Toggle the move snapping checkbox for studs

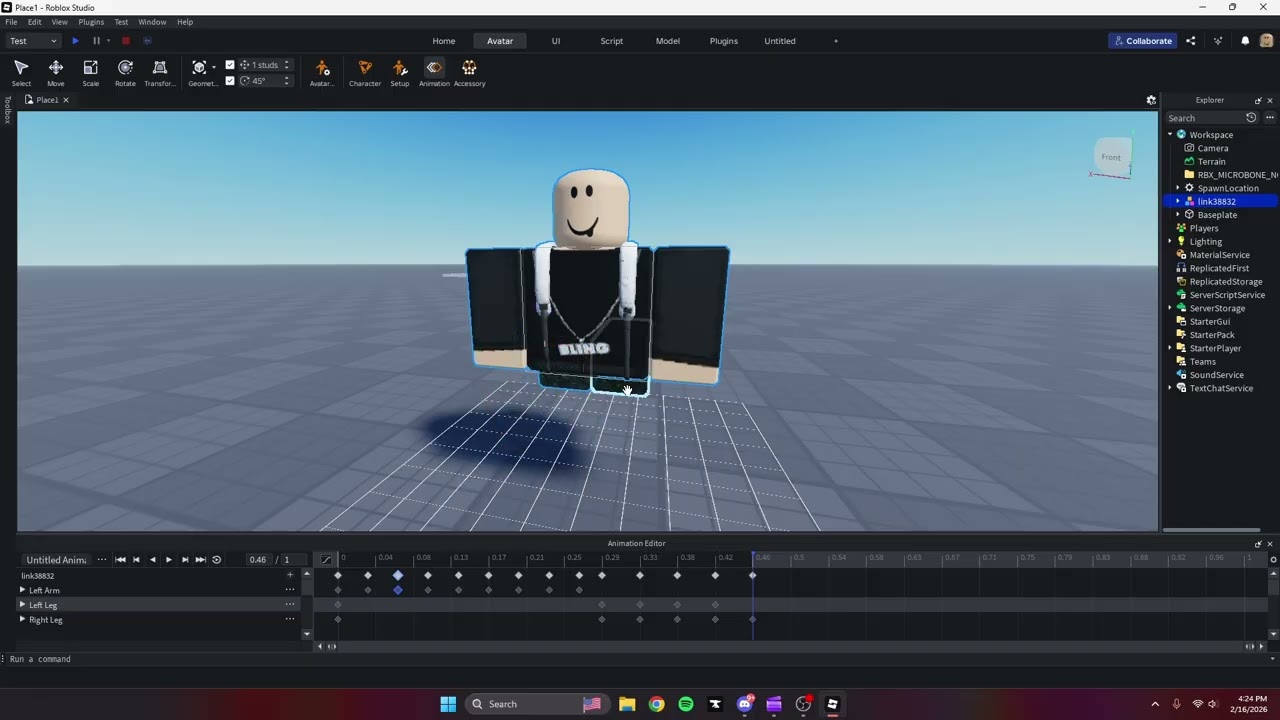pos(230,65)
